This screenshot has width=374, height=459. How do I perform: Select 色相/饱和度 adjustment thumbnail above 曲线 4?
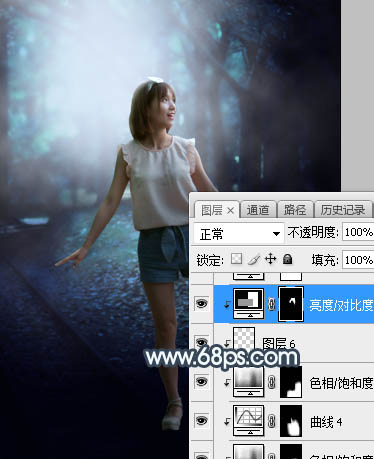point(248,382)
